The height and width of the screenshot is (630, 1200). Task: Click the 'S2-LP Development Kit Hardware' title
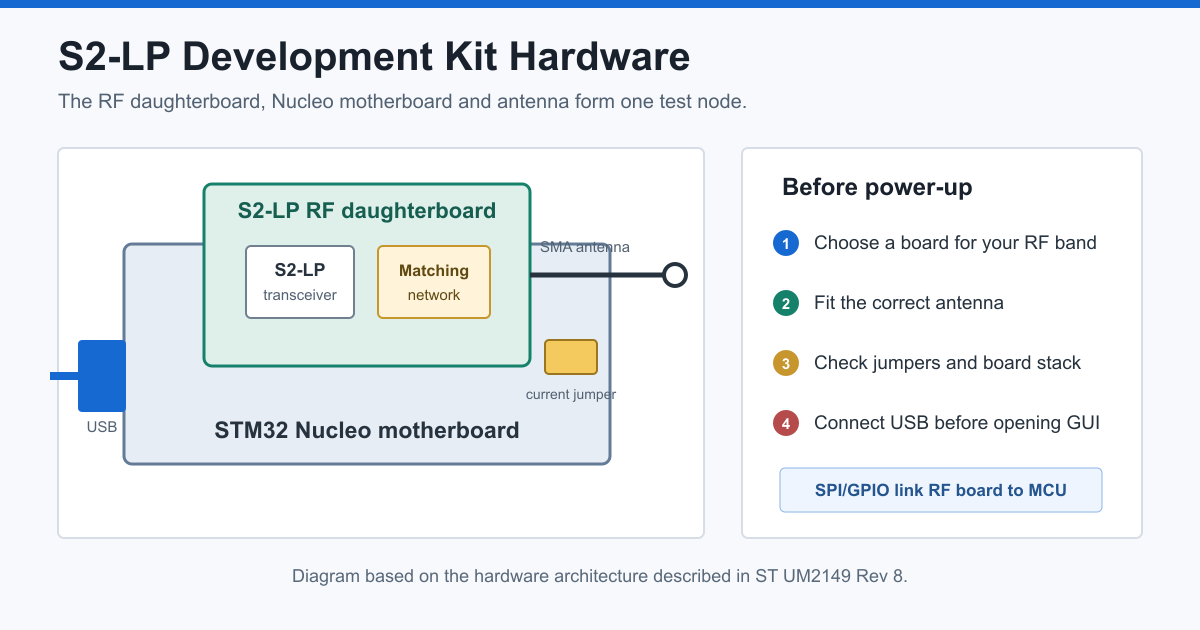coord(374,57)
